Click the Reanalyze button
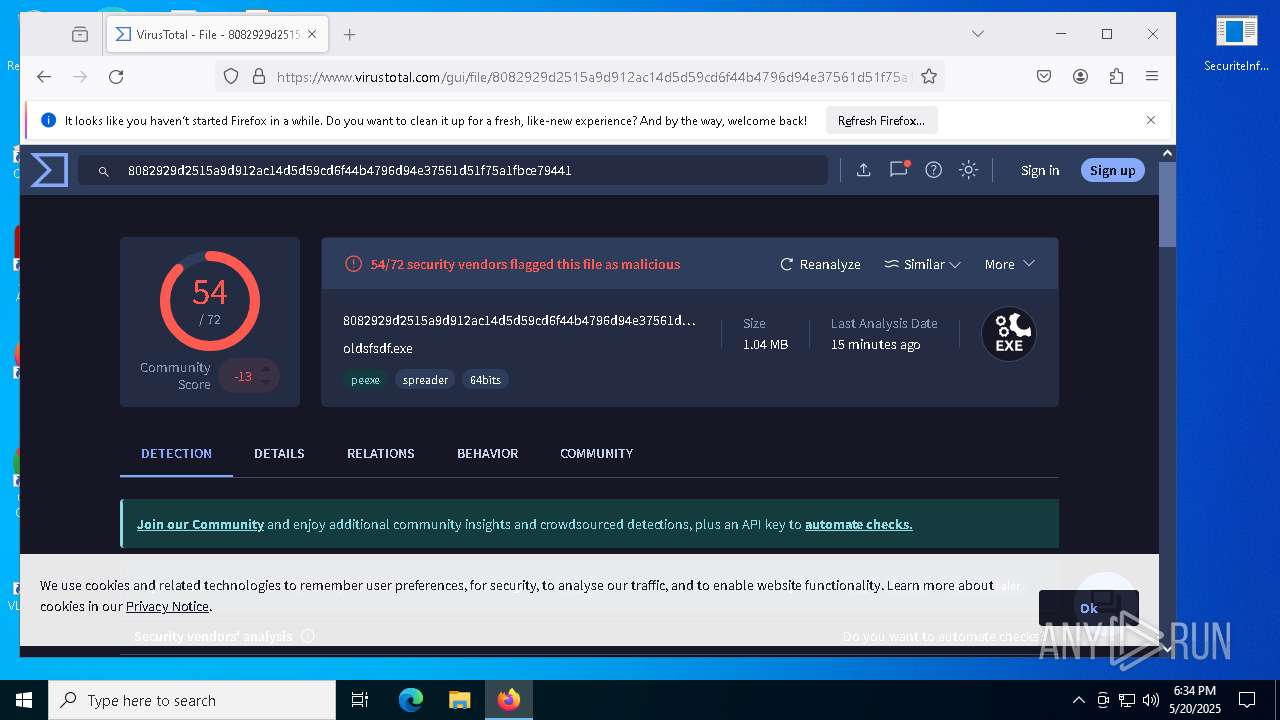The height and width of the screenshot is (720, 1280). pos(820,264)
